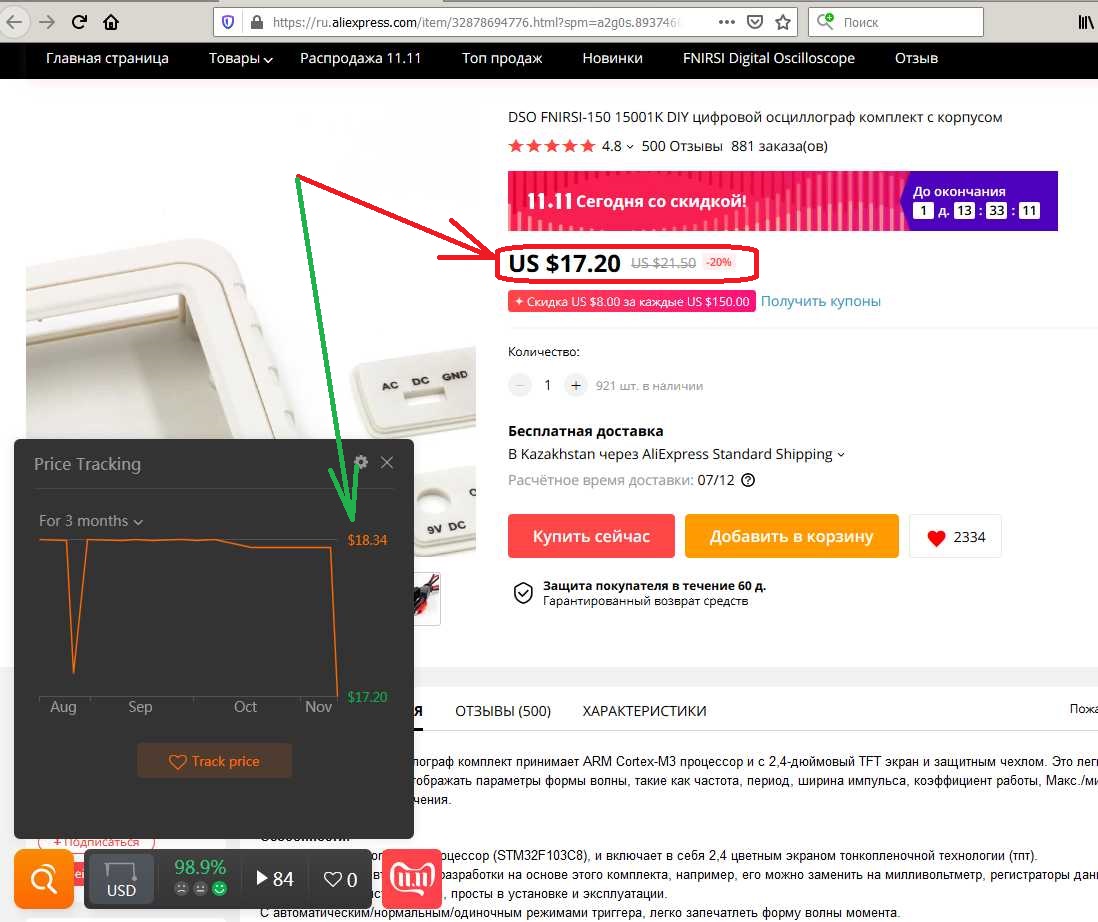Open browser library icon
The width and height of the screenshot is (1098, 922).
tap(1085, 22)
